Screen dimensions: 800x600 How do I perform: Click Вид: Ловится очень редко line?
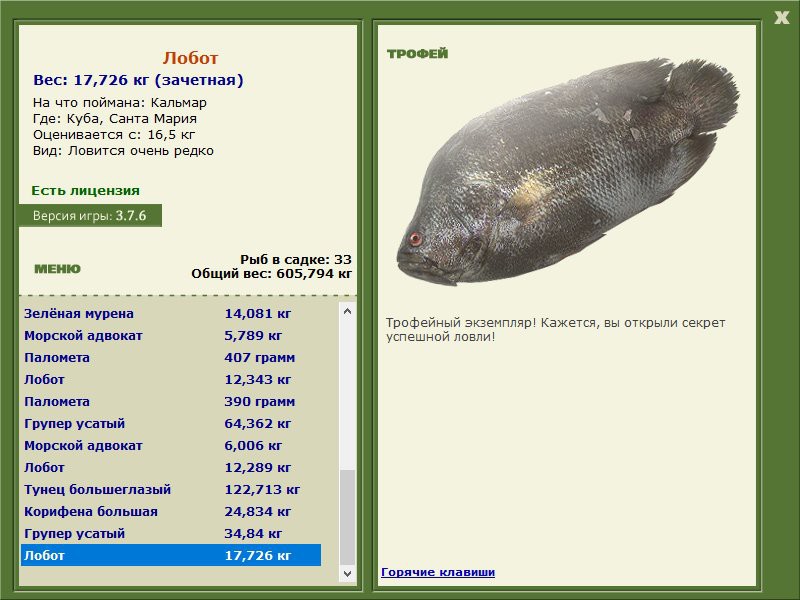click(x=123, y=151)
